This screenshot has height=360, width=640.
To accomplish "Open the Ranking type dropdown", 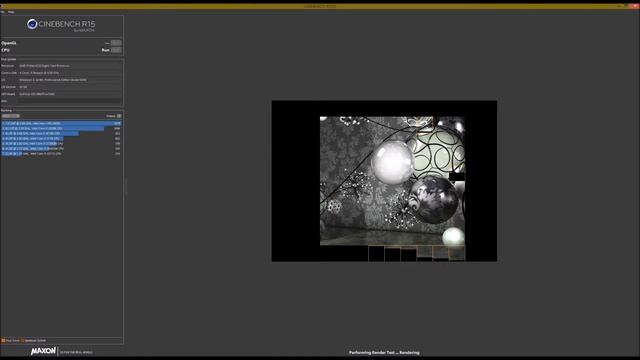I will pos(11,116).
